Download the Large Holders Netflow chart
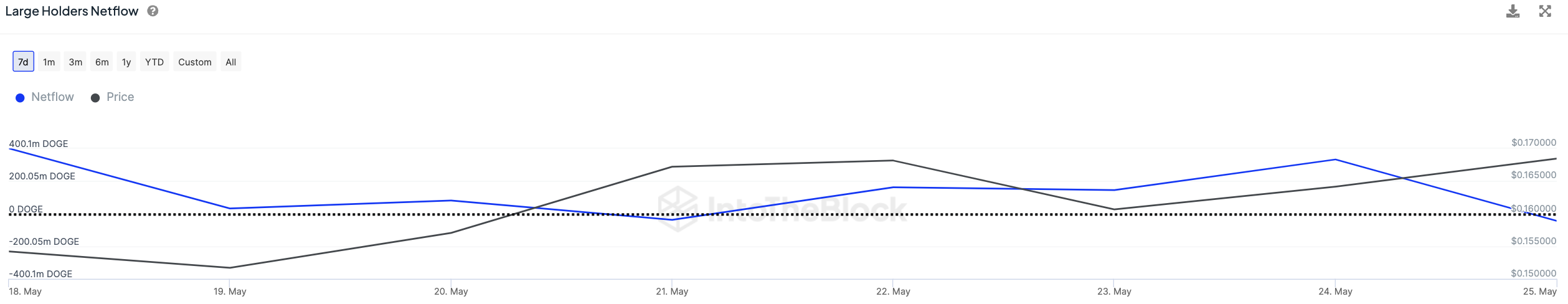This screenshot has width=1568, height=304. pyautogui.click(x=1513, y=11)
